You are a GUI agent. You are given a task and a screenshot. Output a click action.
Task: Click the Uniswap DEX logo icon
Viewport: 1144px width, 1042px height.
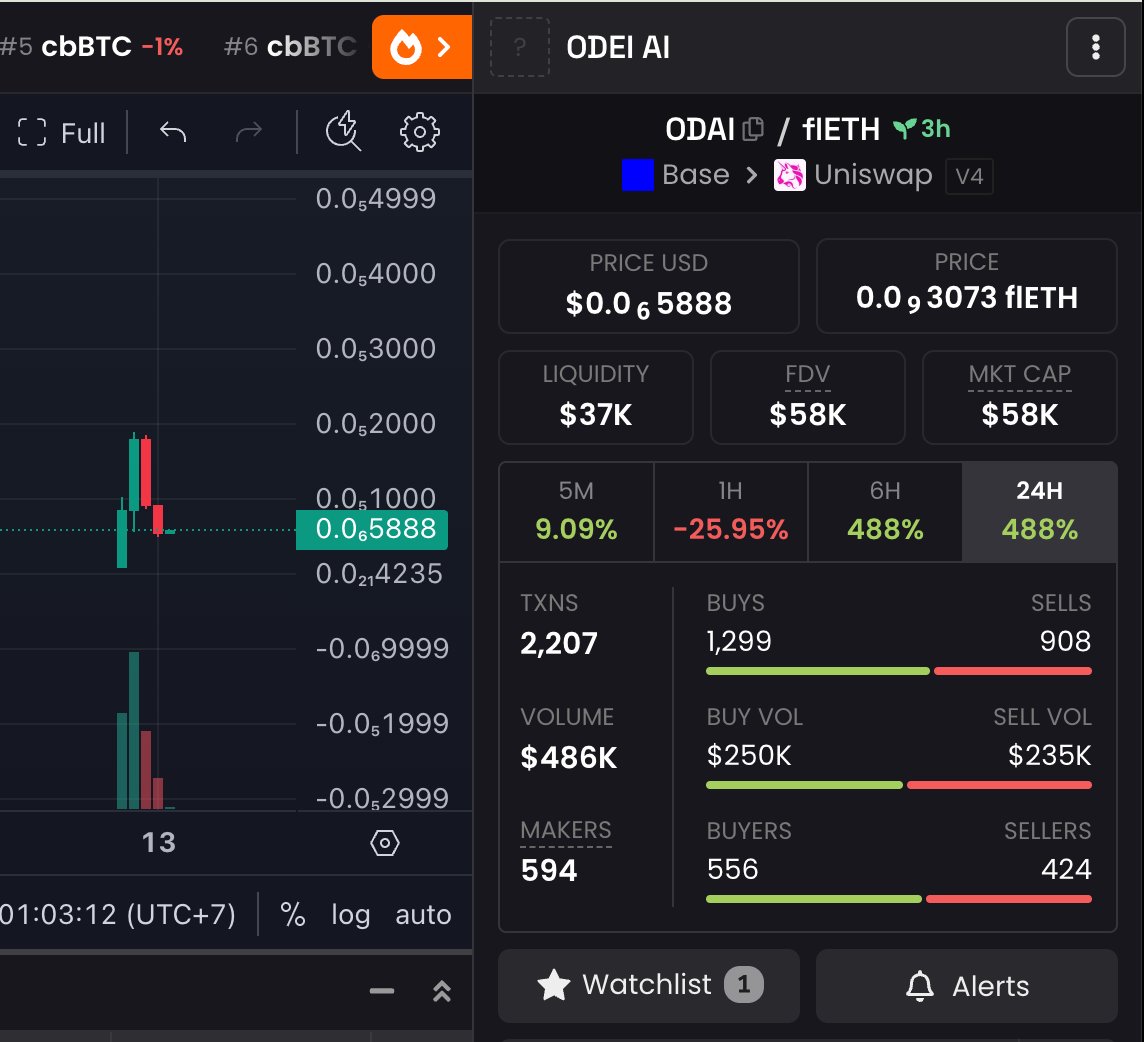789,175
